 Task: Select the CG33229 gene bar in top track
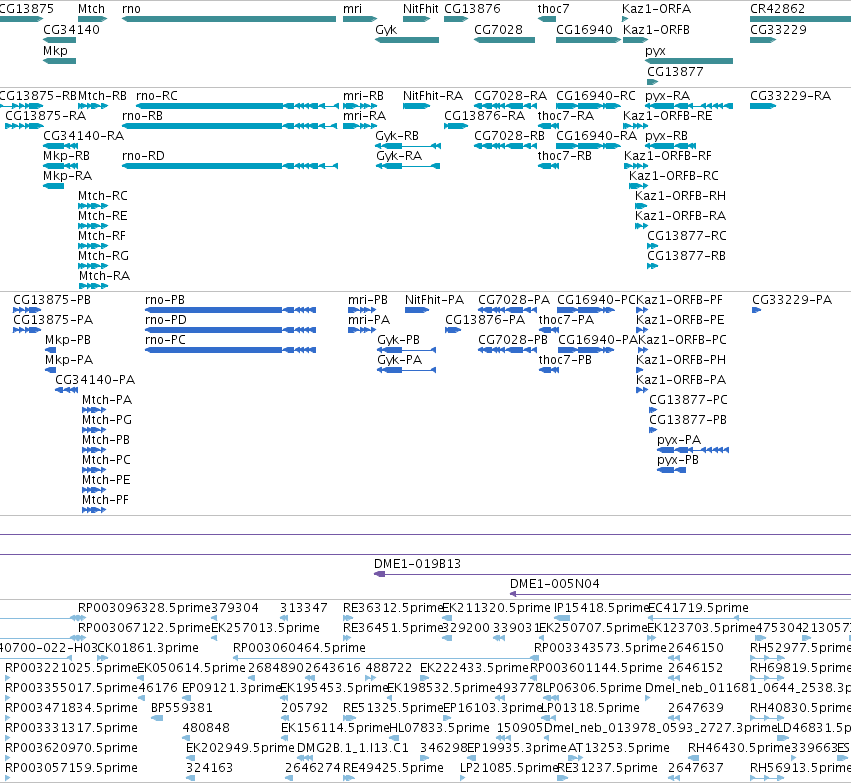point(763,40)
